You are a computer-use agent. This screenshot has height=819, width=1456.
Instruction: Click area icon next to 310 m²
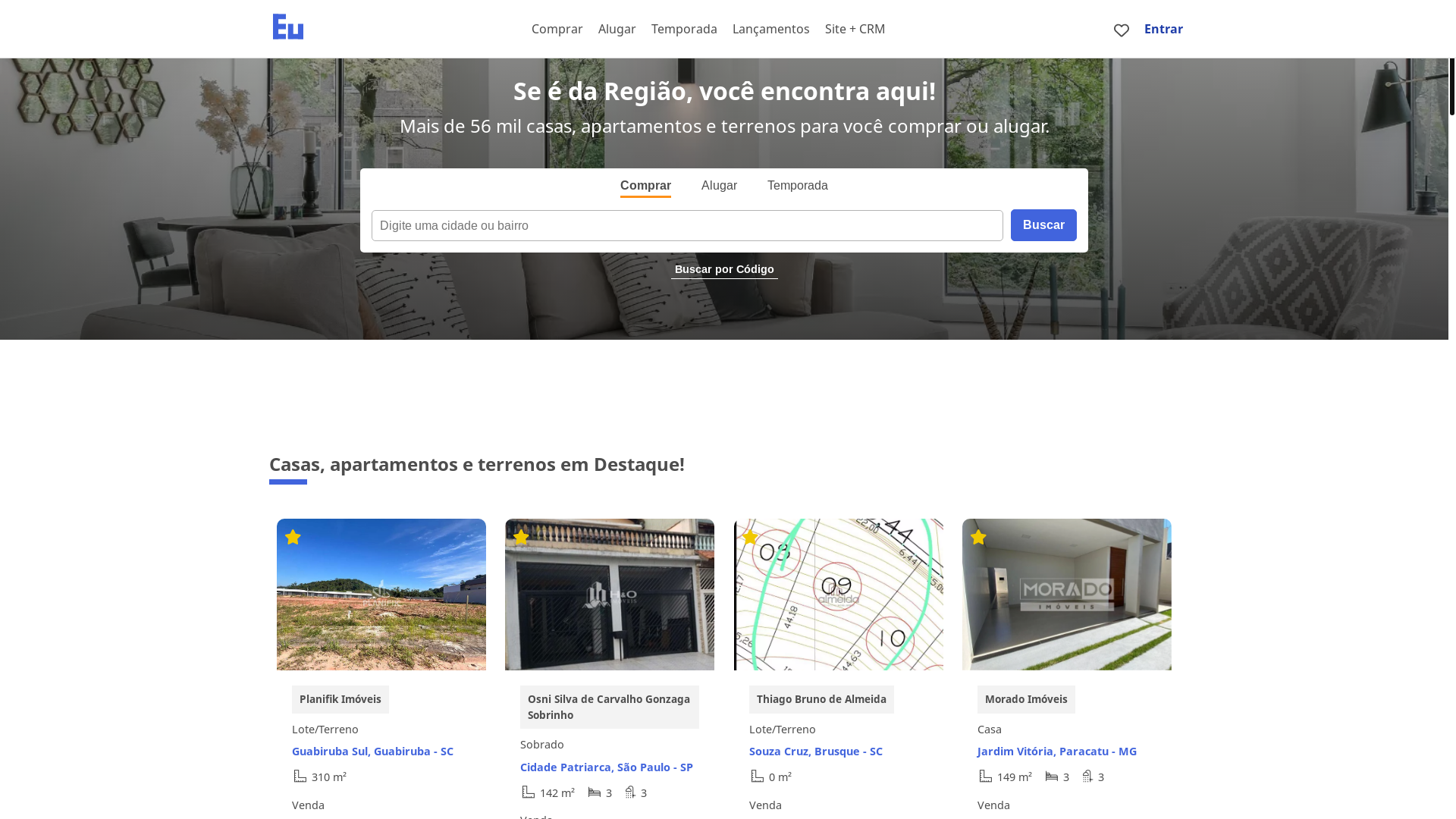(300, 776)
